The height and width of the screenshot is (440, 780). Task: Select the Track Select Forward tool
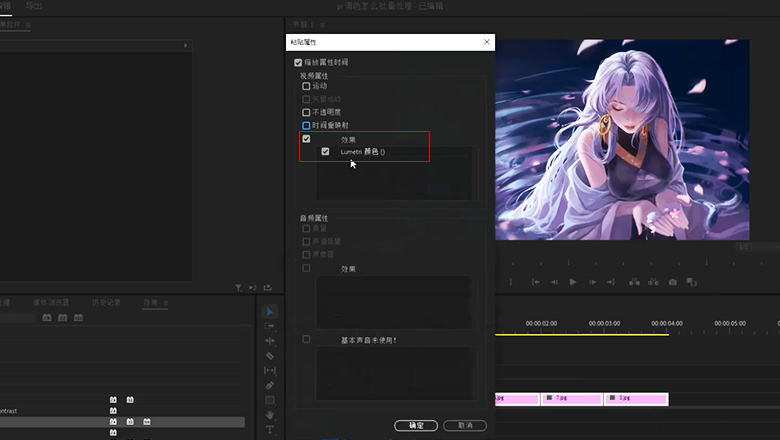tap(270, 326)
